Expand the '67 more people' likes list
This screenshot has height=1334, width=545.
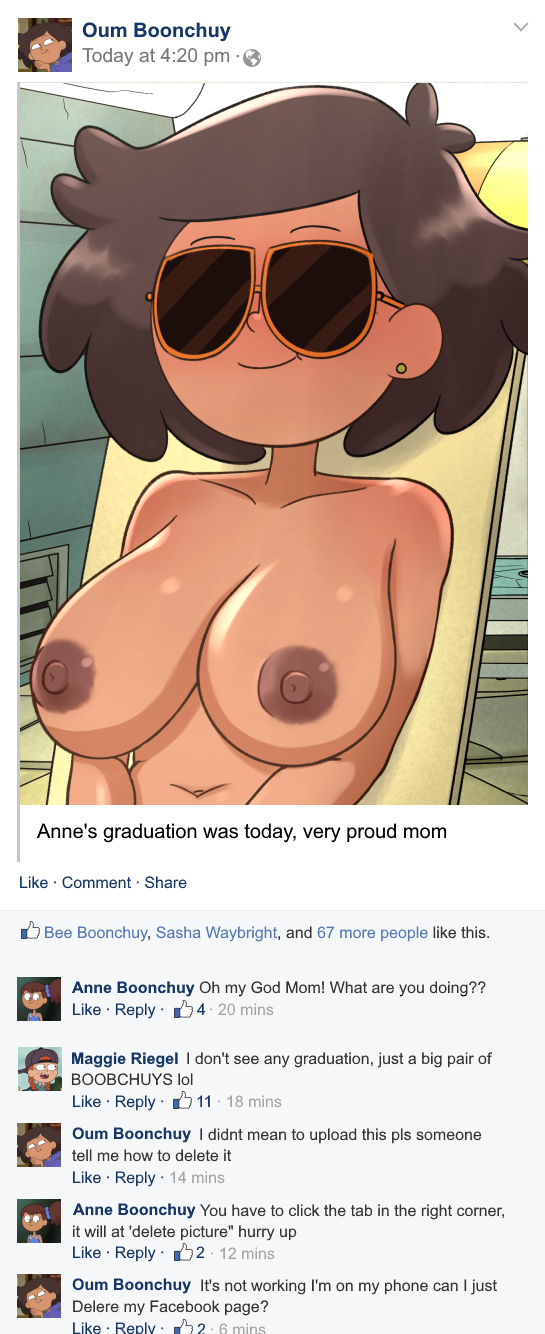(372, 932)
